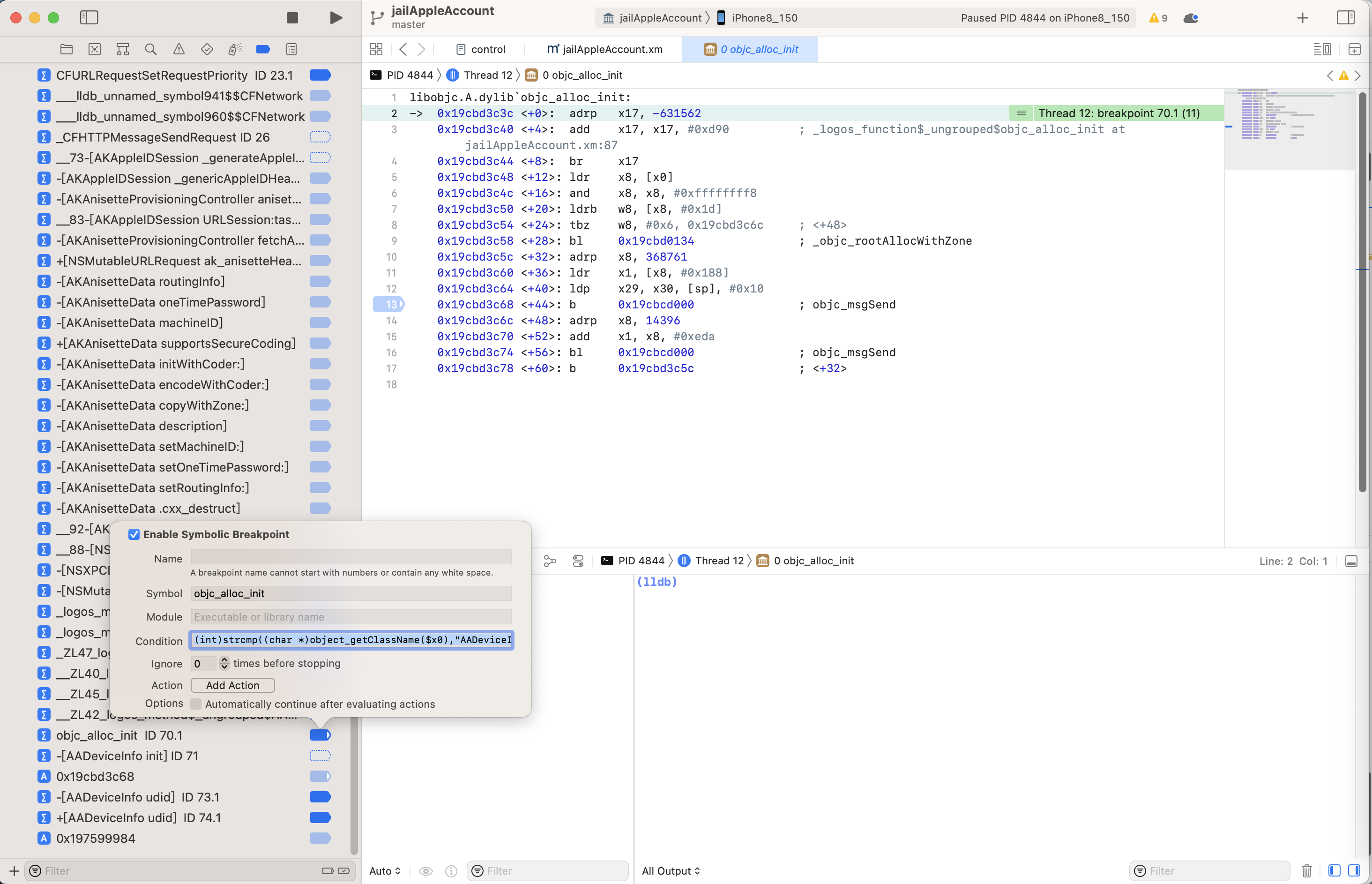Open 0 objc_alloc_init jump bar segment

pyautogui.click(x=574, y=75)
